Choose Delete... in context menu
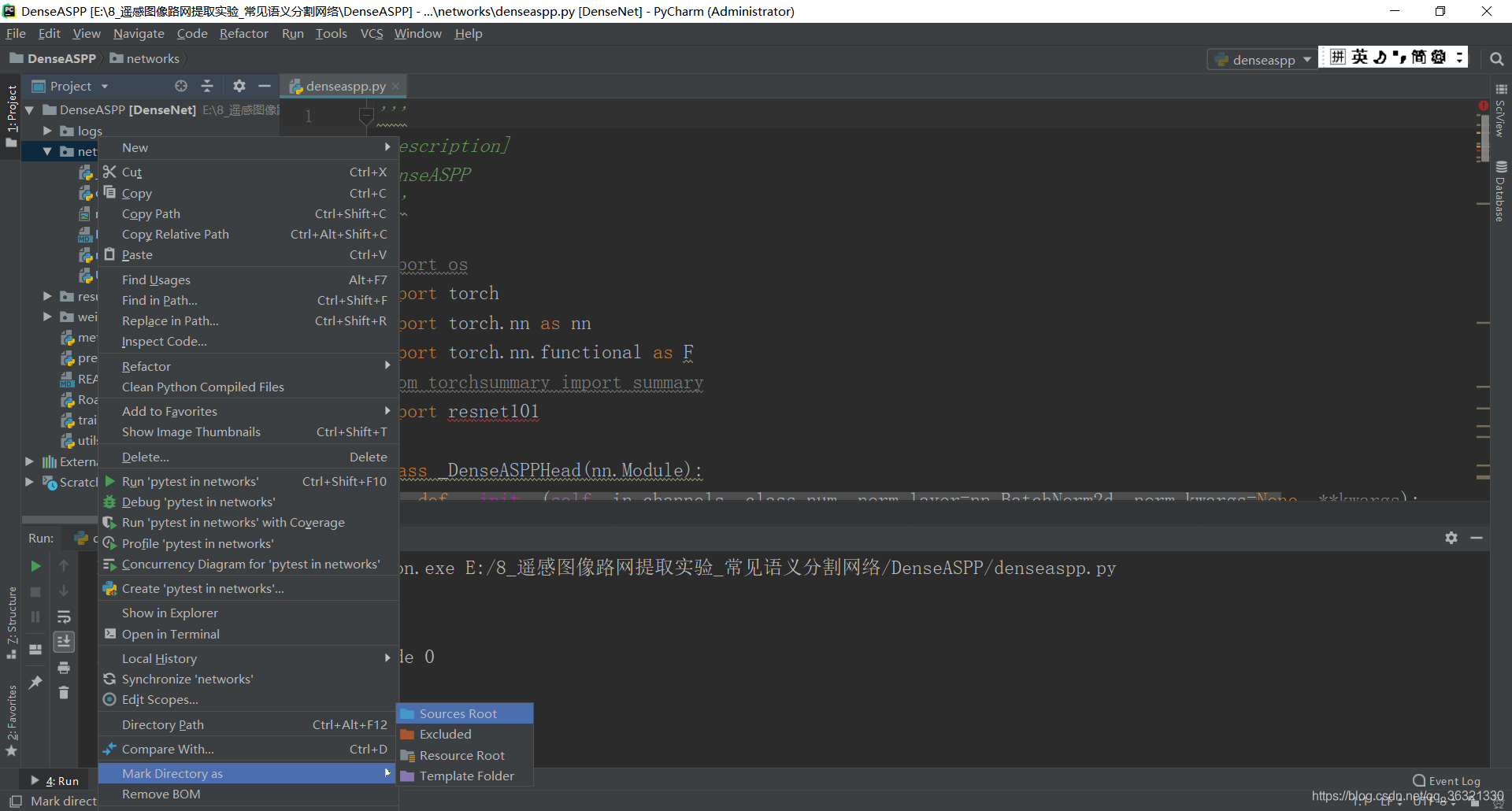The height and width of the screenshot is (811, 1512). point(248,457)
